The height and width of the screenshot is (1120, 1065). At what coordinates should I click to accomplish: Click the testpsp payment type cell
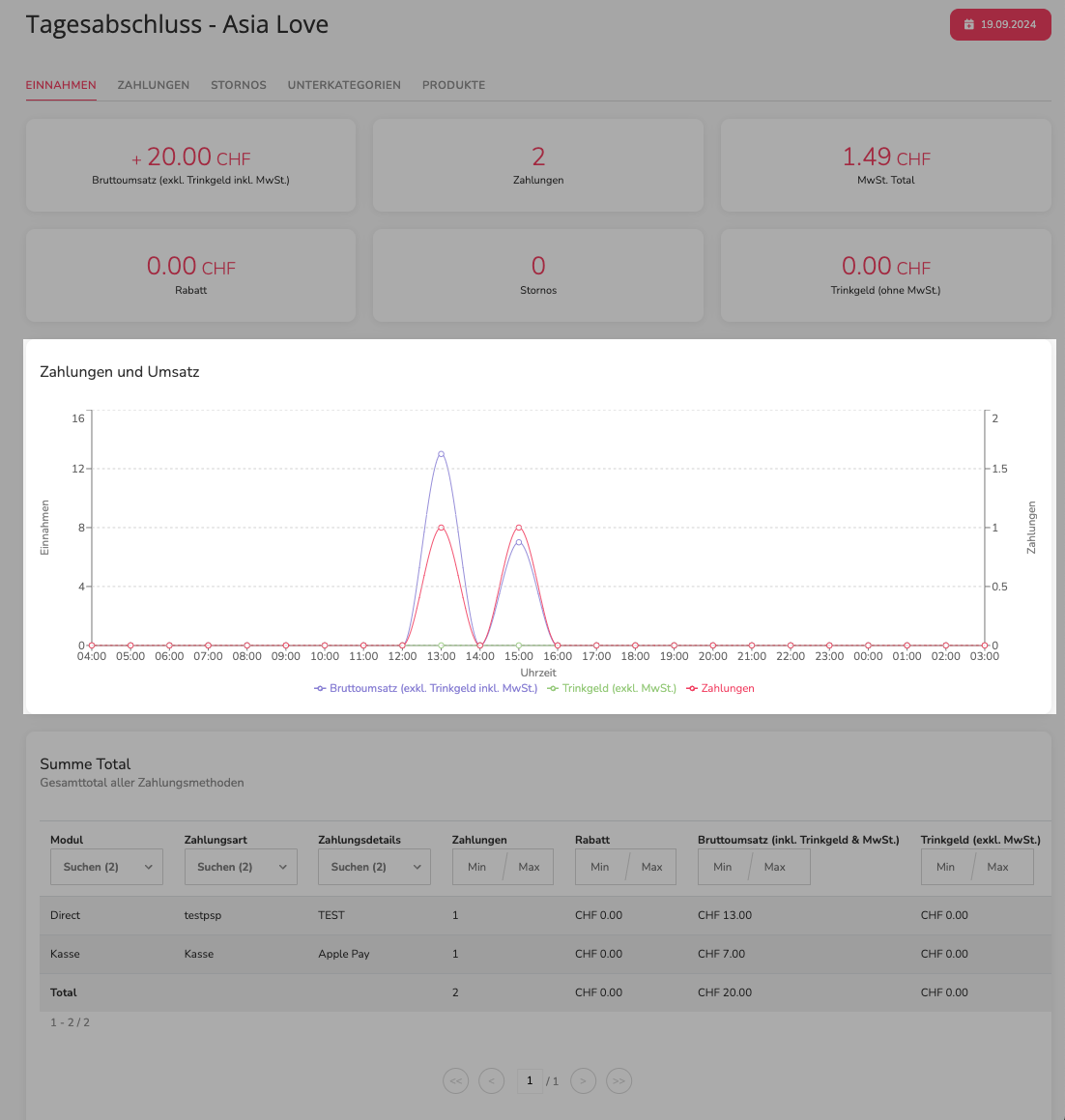point(203,916)
